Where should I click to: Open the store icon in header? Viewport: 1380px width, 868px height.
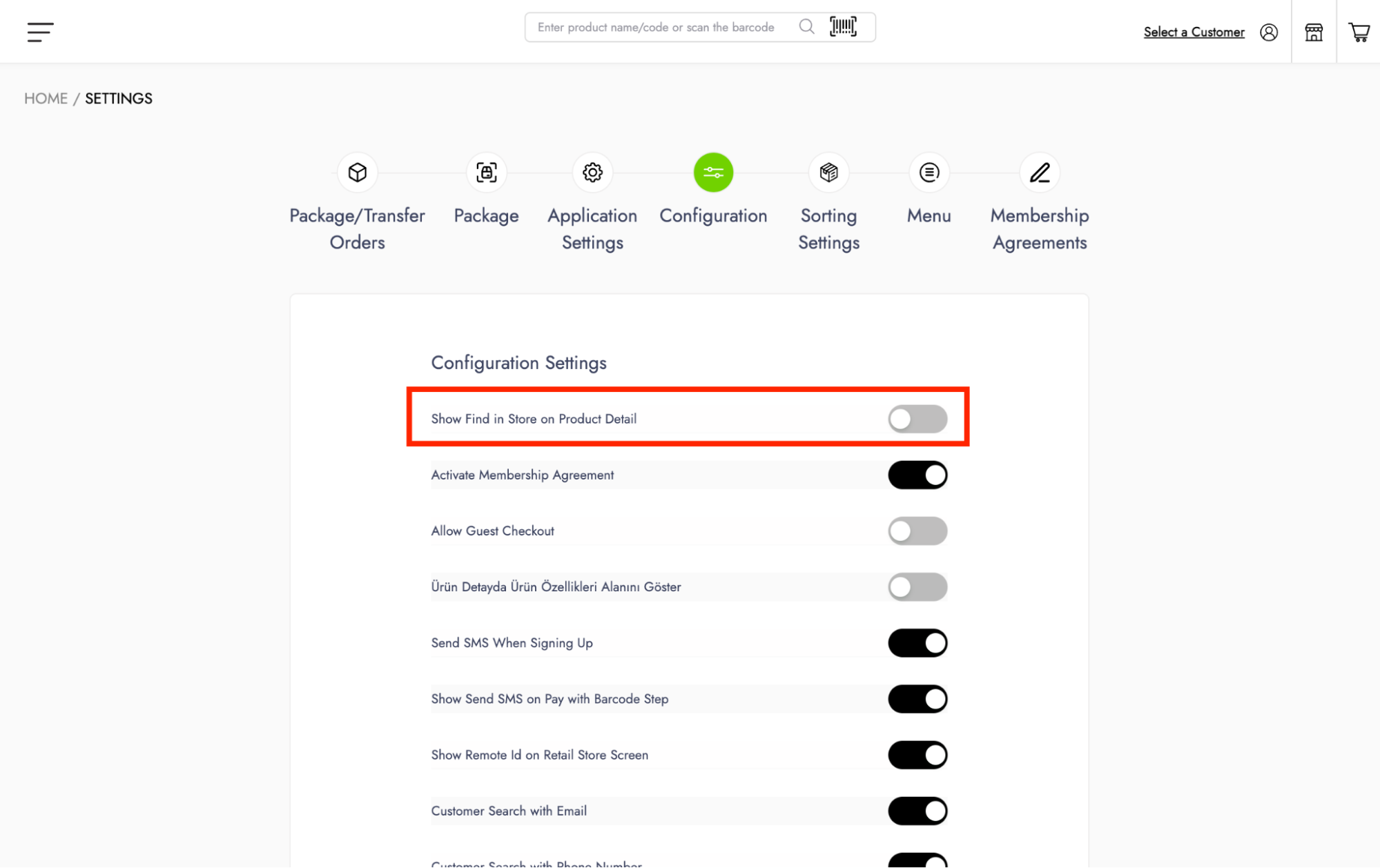(x=1314, y=32)
